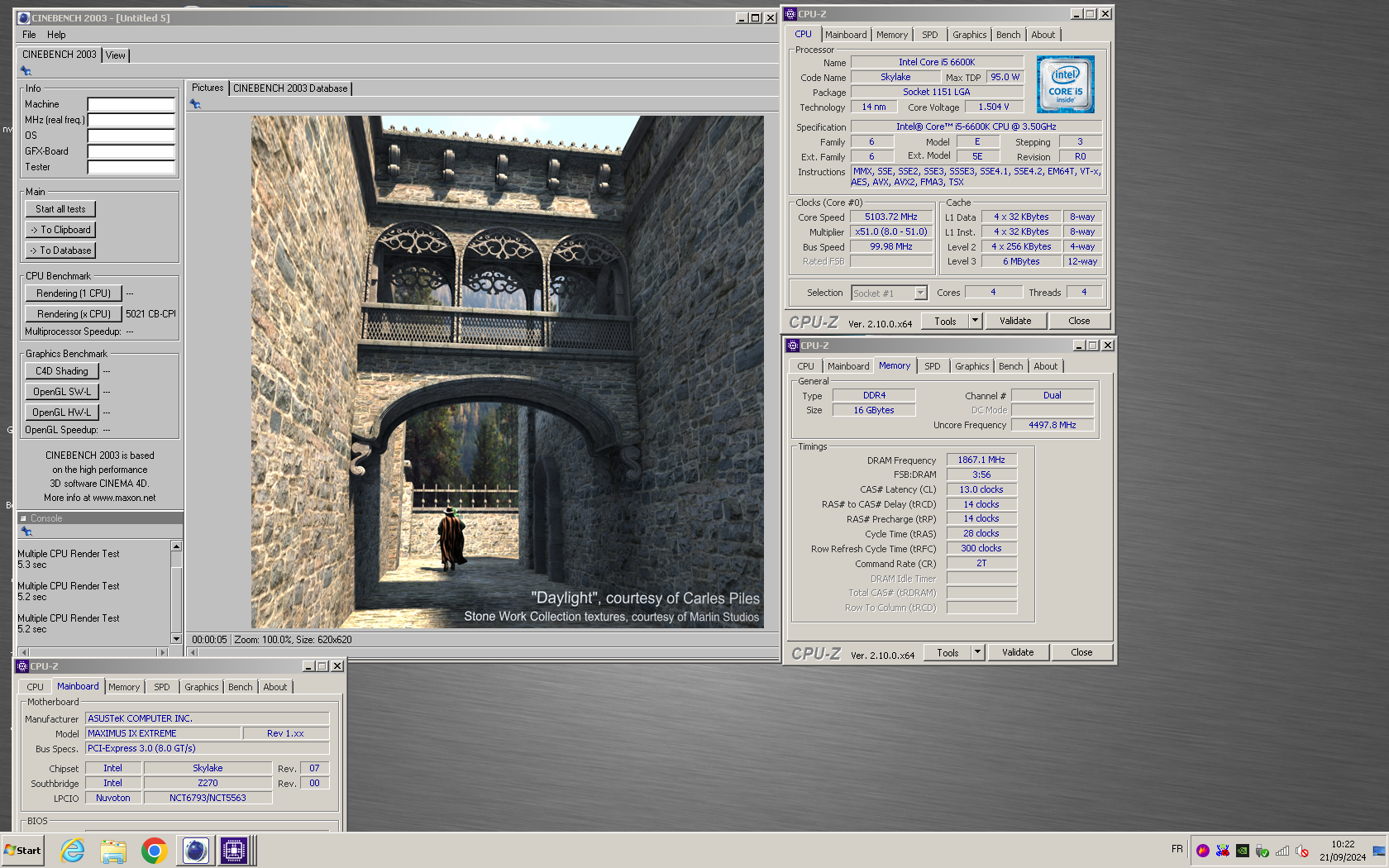This screenshot has height=868, width=1389.
Task: Open Mainboard tab in top CPU-Z window
Action: tap(846, 35)
